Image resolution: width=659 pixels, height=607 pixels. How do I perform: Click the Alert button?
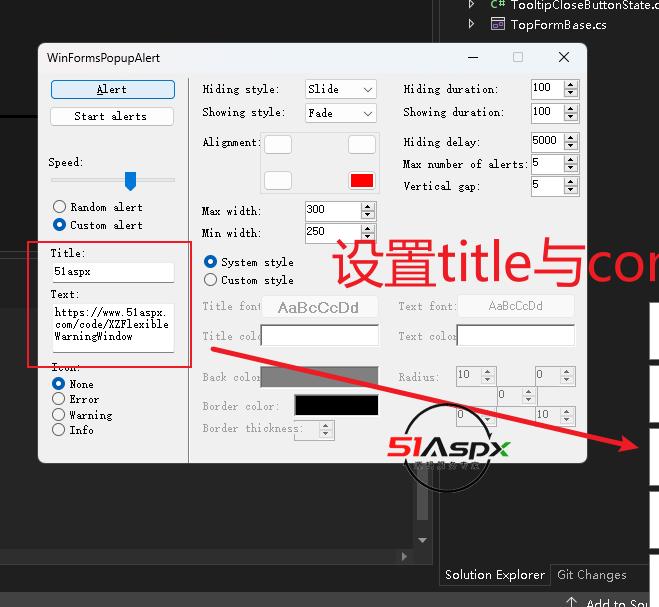[x=113, y=90]
